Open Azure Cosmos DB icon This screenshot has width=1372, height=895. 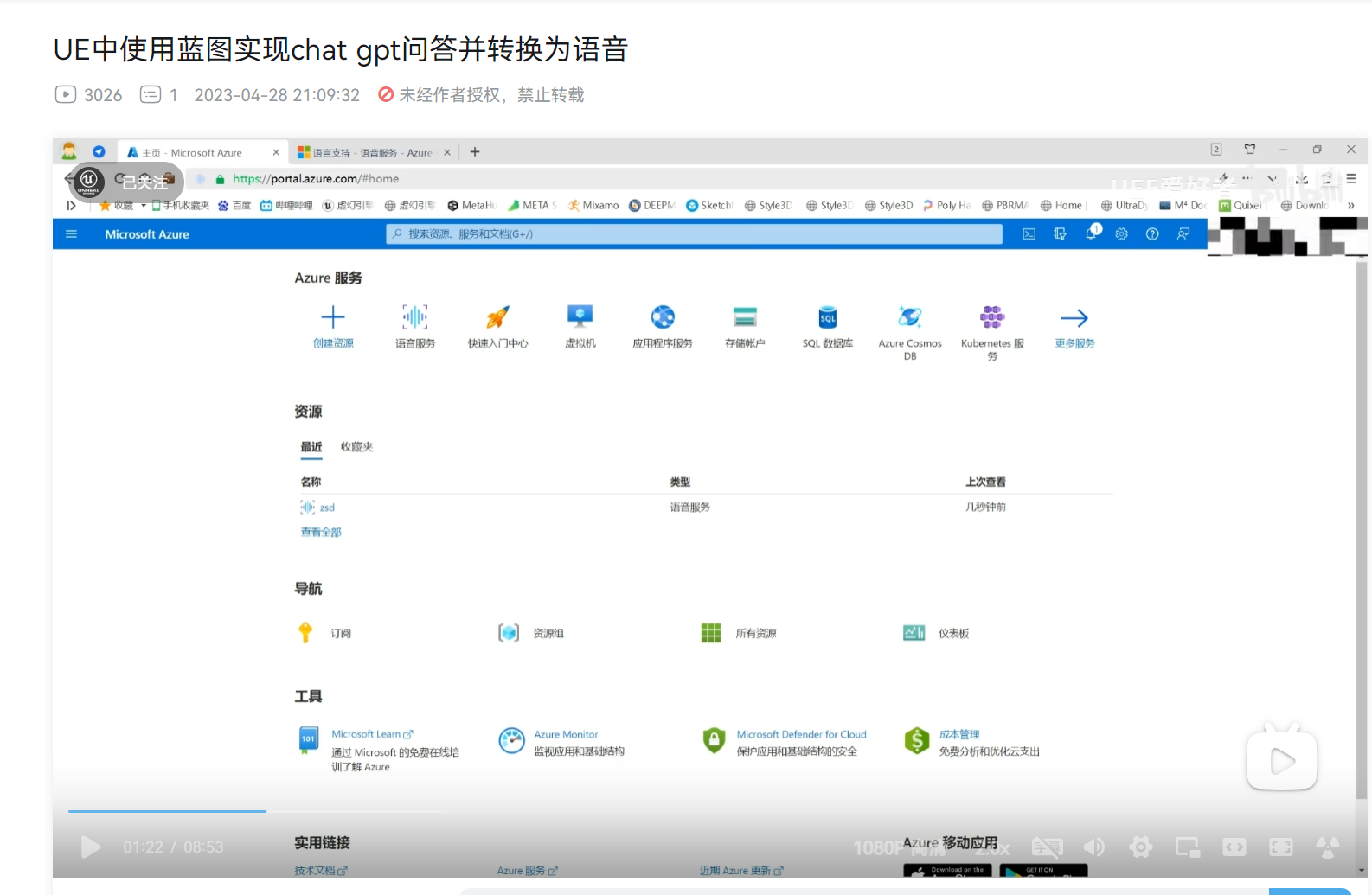(910, 317)
